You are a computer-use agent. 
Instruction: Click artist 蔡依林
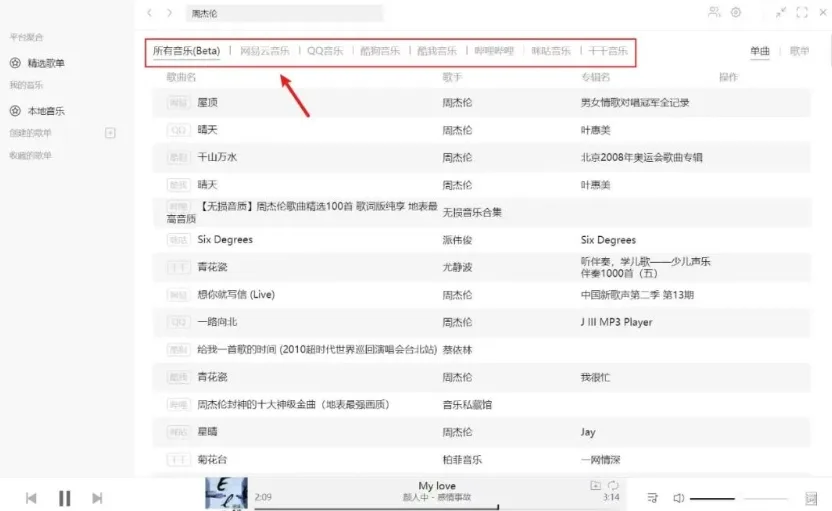pos(457,350)
